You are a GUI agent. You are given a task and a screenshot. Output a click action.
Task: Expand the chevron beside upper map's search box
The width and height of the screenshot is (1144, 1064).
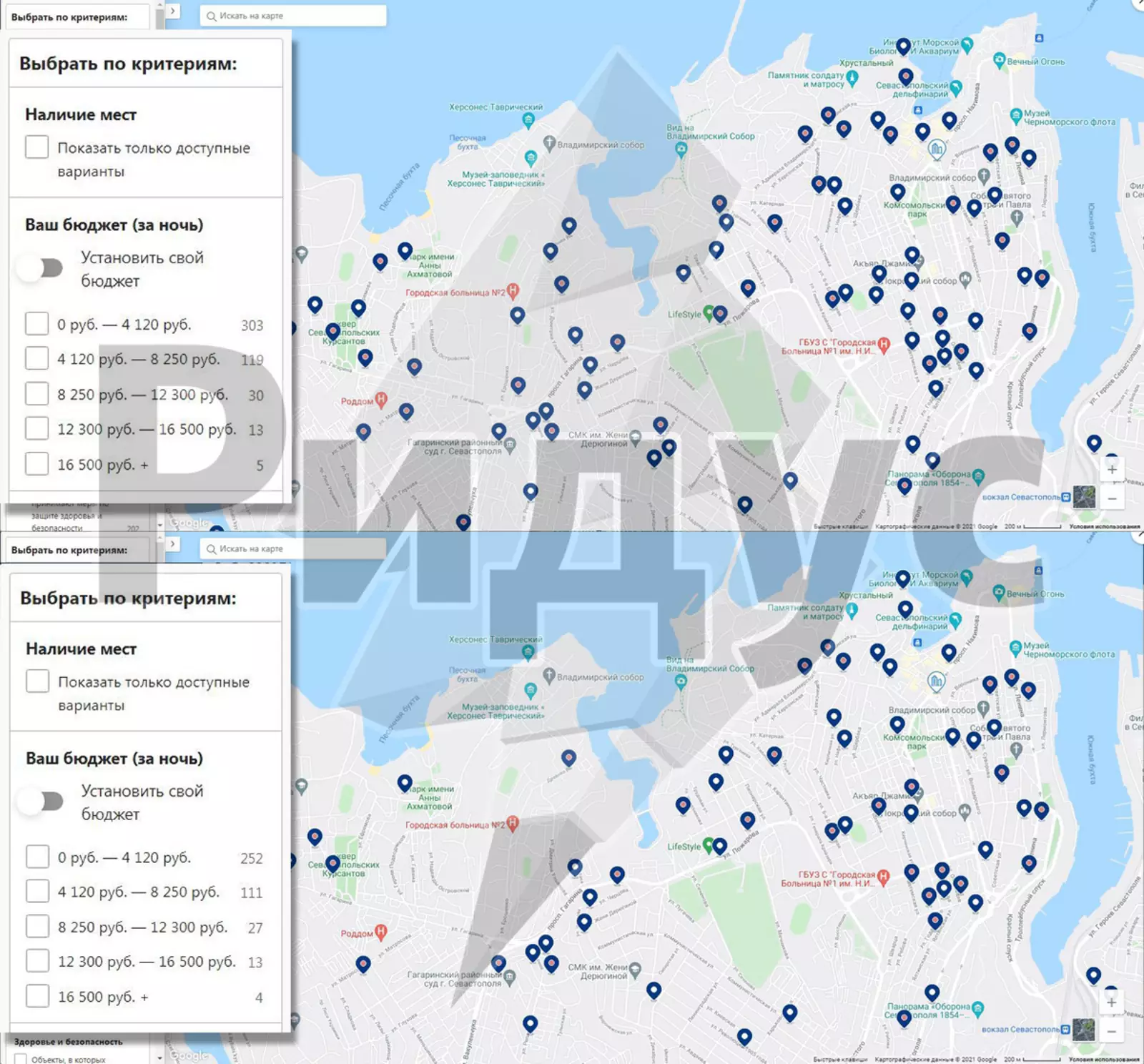pos(172,11)
